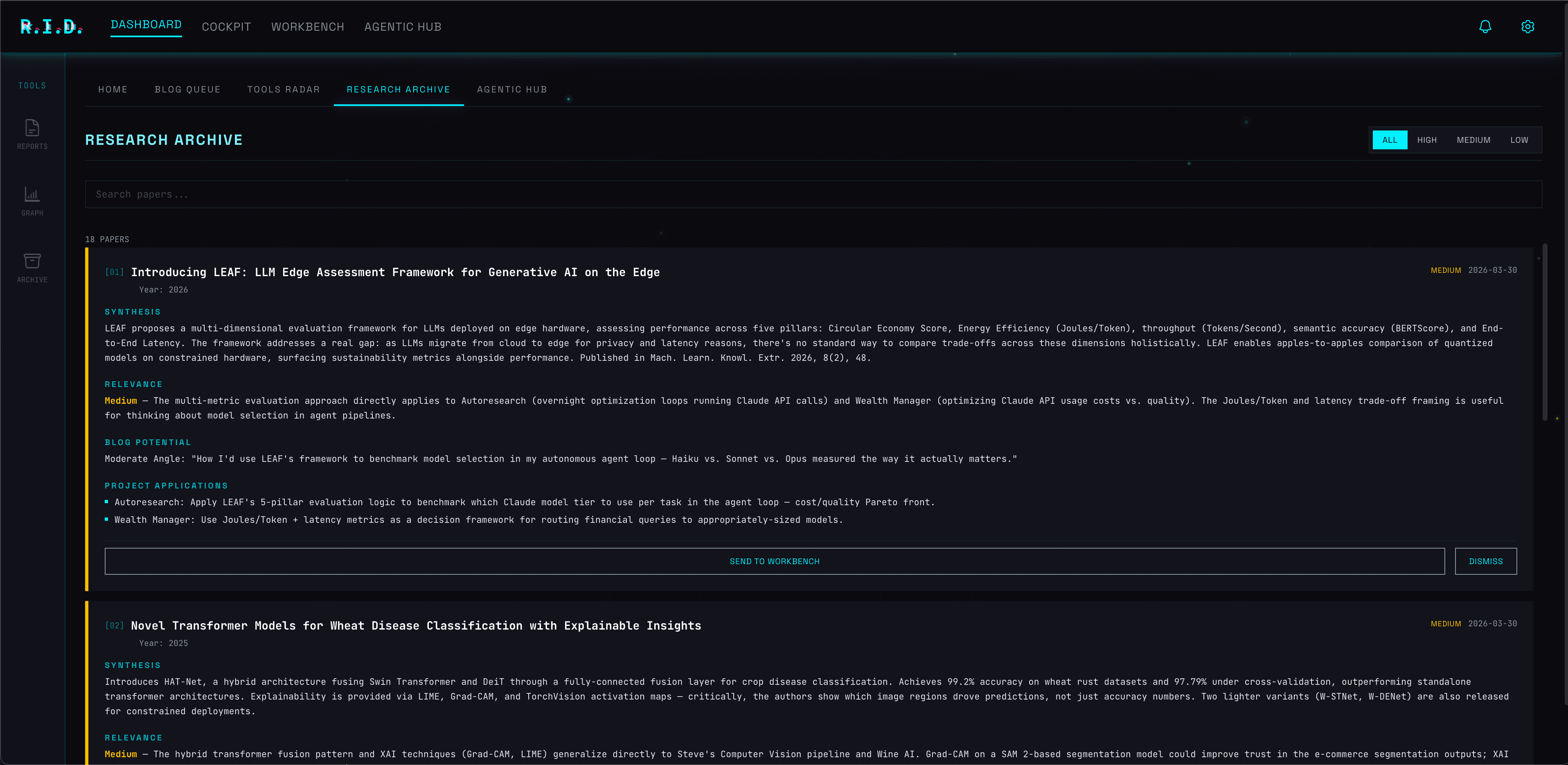This screenshot has width=1568, height=765.
Task: Open Workbench top navigation tab
Action: pyautogui.click(x=307, y=27)
